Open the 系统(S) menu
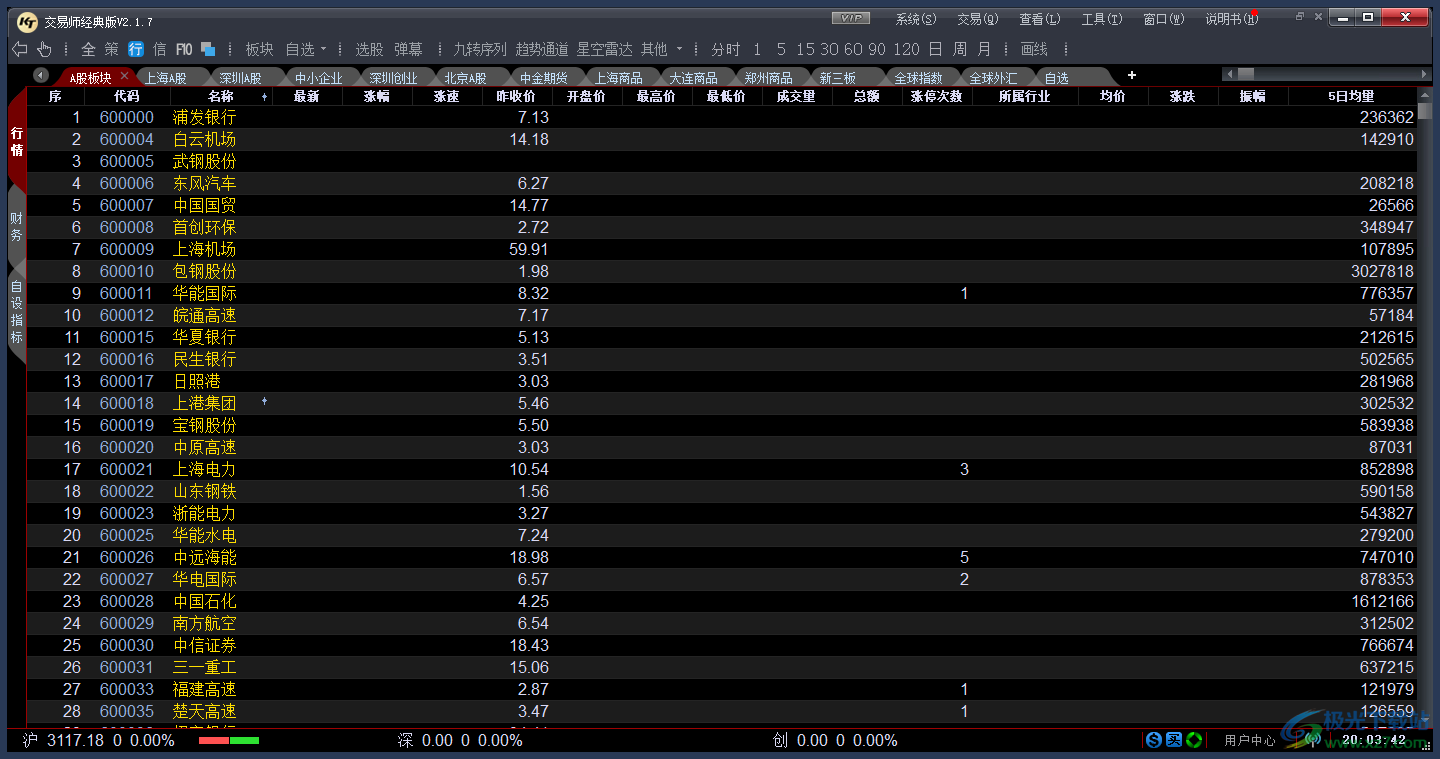The height and width of the screenshot is (759, 1440). click(x=916, y=19)
